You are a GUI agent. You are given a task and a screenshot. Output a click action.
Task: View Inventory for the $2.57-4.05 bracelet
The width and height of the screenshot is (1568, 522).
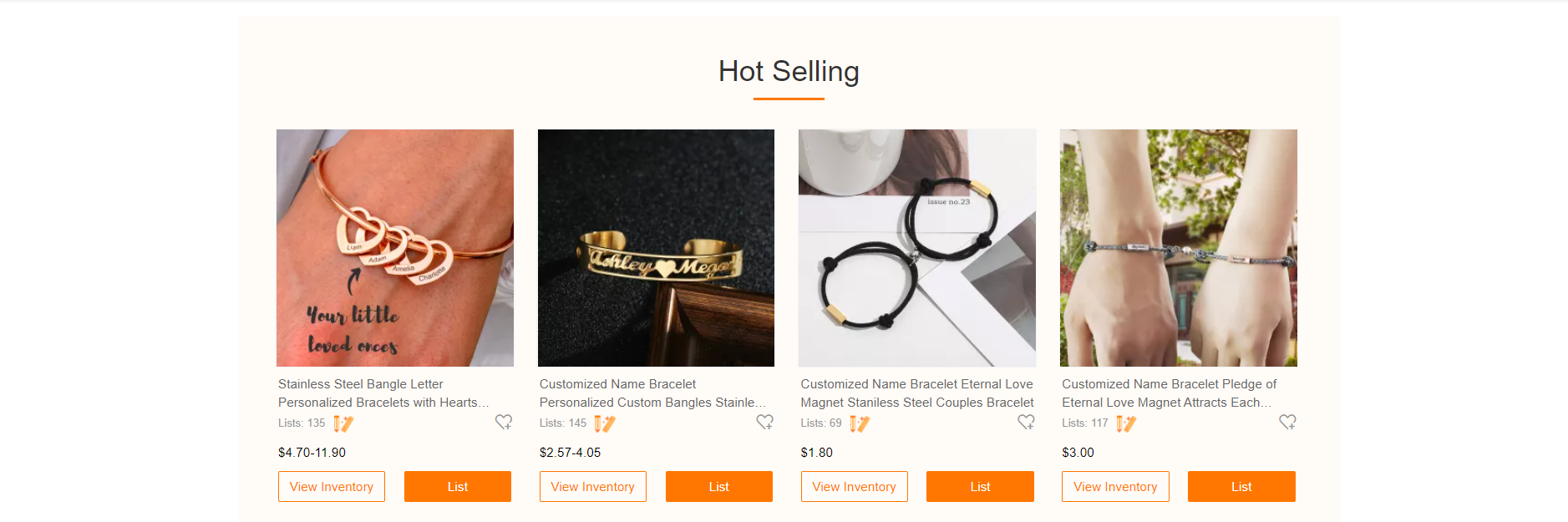click(x=593, y=487)
